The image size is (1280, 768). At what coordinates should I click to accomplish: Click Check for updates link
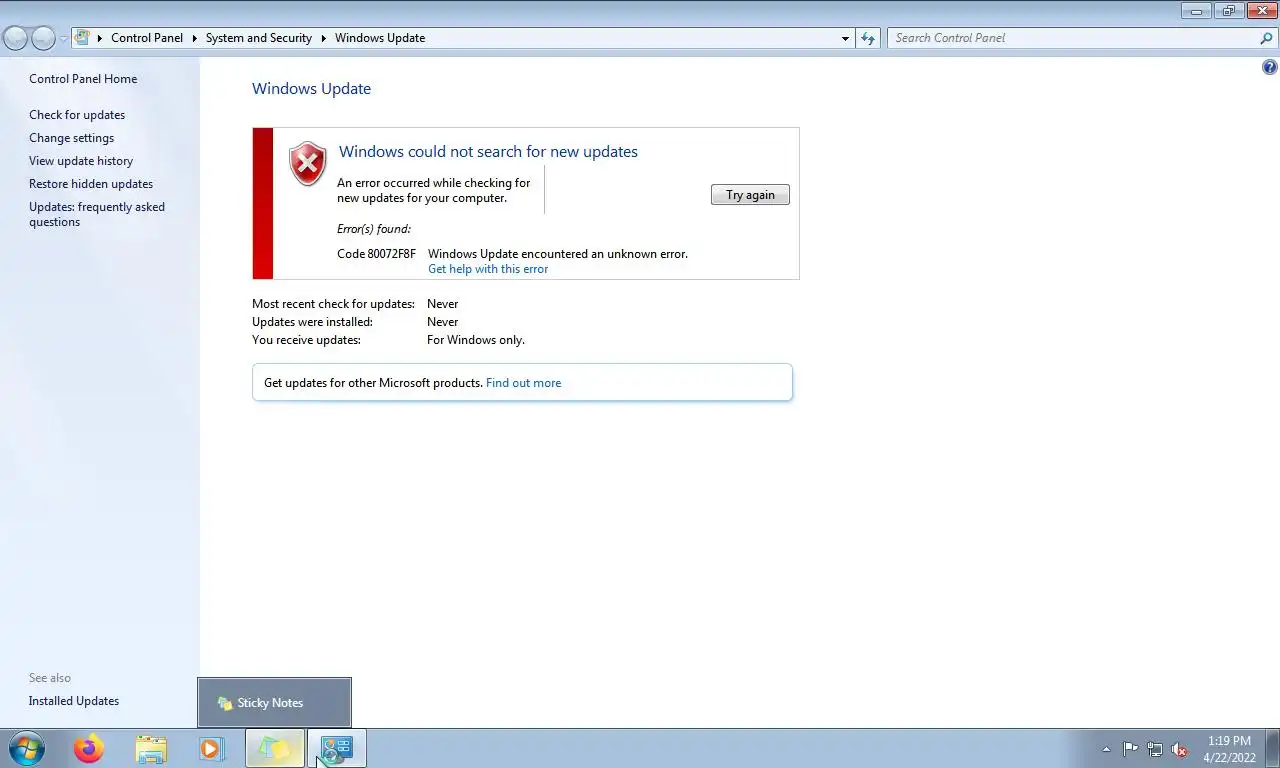coord(77,115)
